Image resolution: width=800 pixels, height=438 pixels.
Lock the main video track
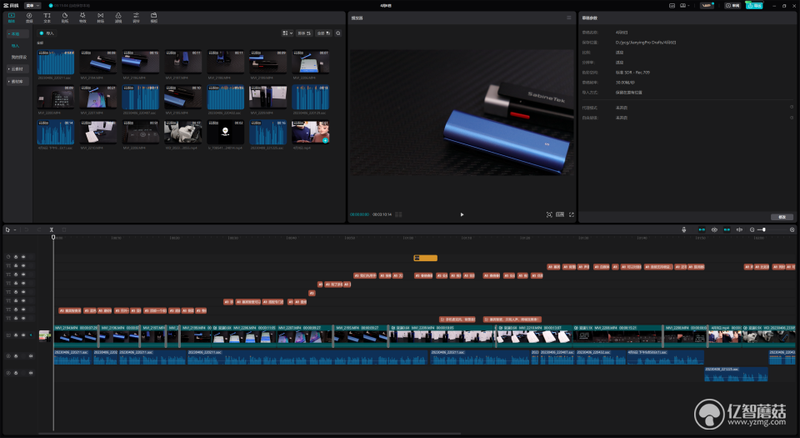[16, 335]
